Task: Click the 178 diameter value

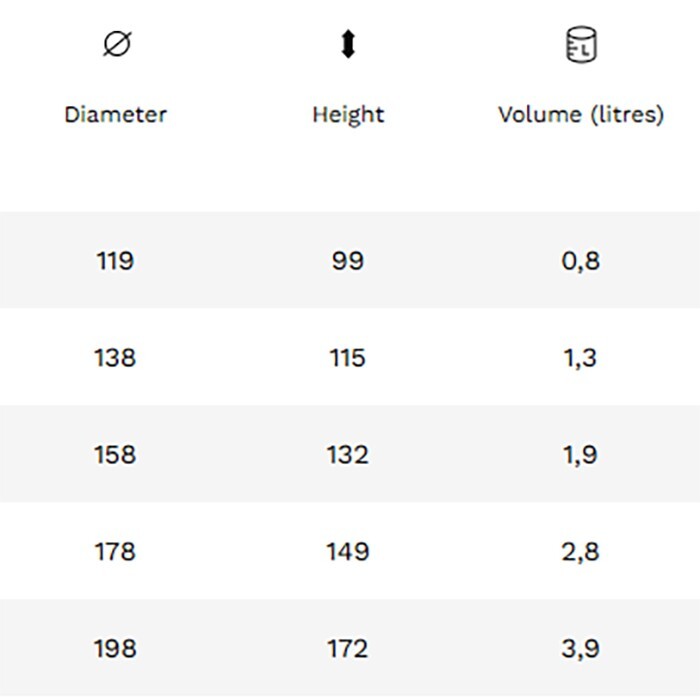Action: [x=115, y=552]
